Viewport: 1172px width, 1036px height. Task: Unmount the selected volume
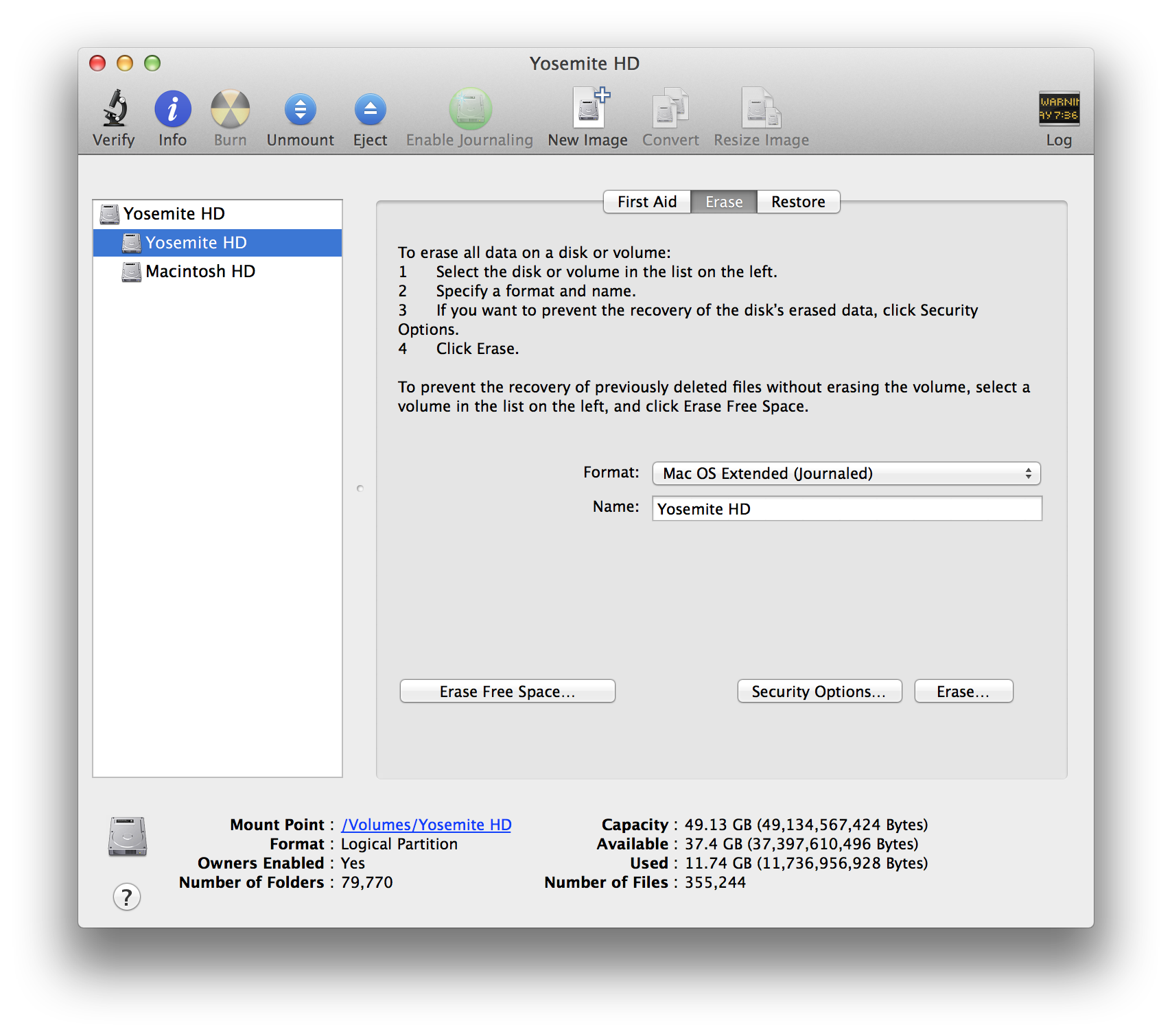click(301, 109)
